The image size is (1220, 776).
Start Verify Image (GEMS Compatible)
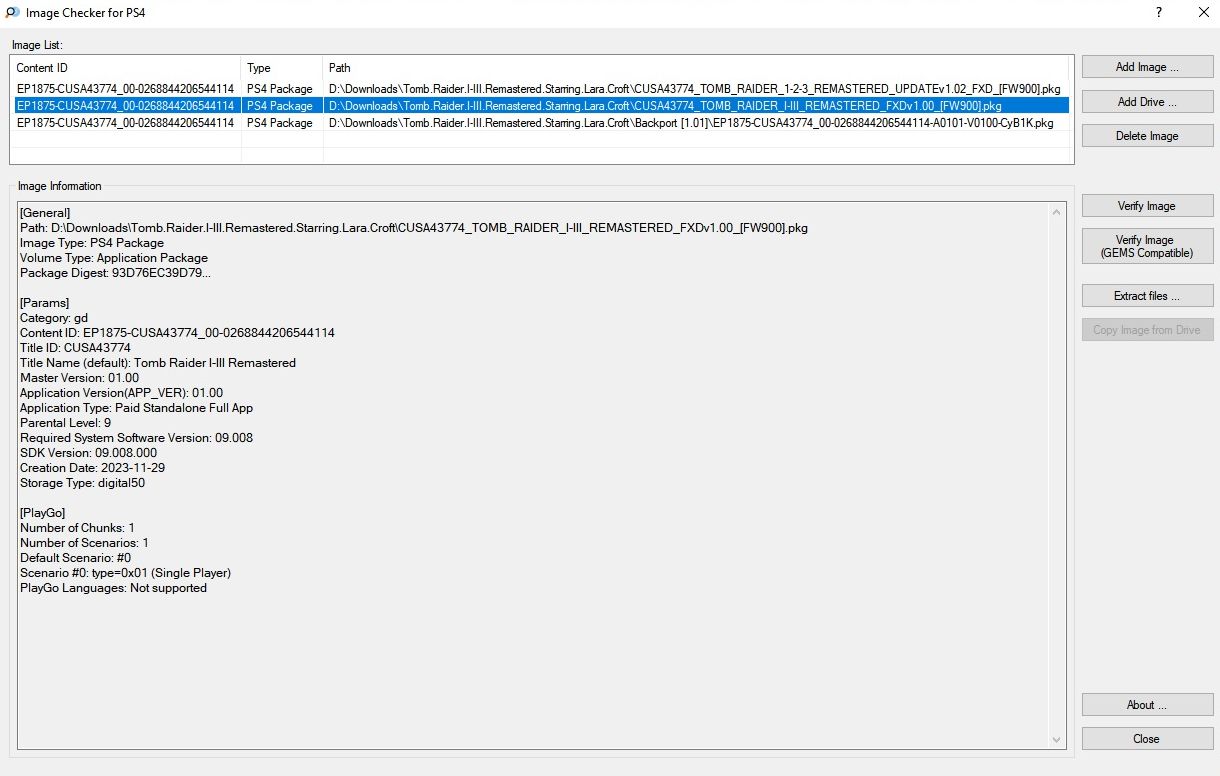point(1147,246)
